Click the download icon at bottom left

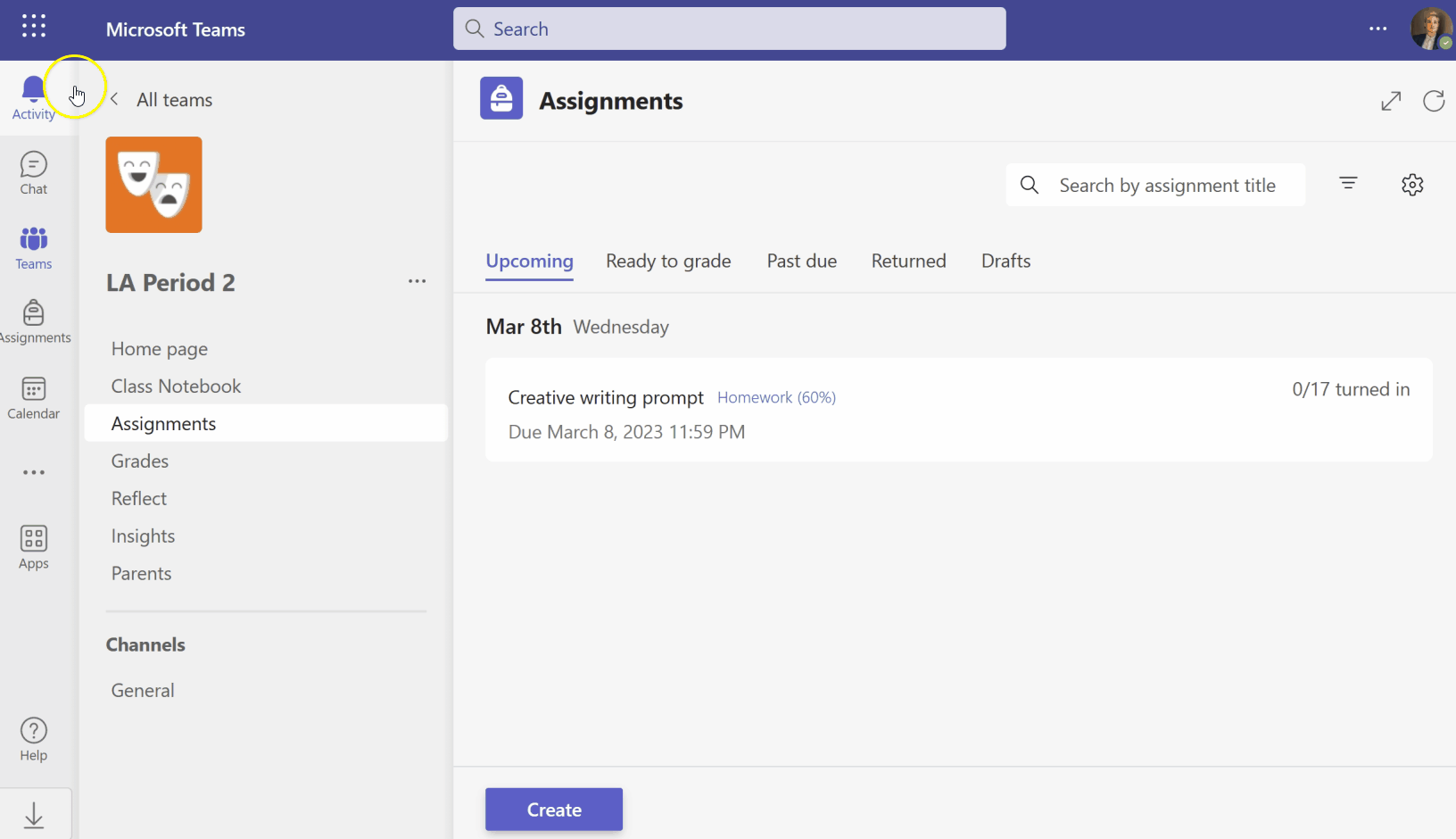[33, 816]
